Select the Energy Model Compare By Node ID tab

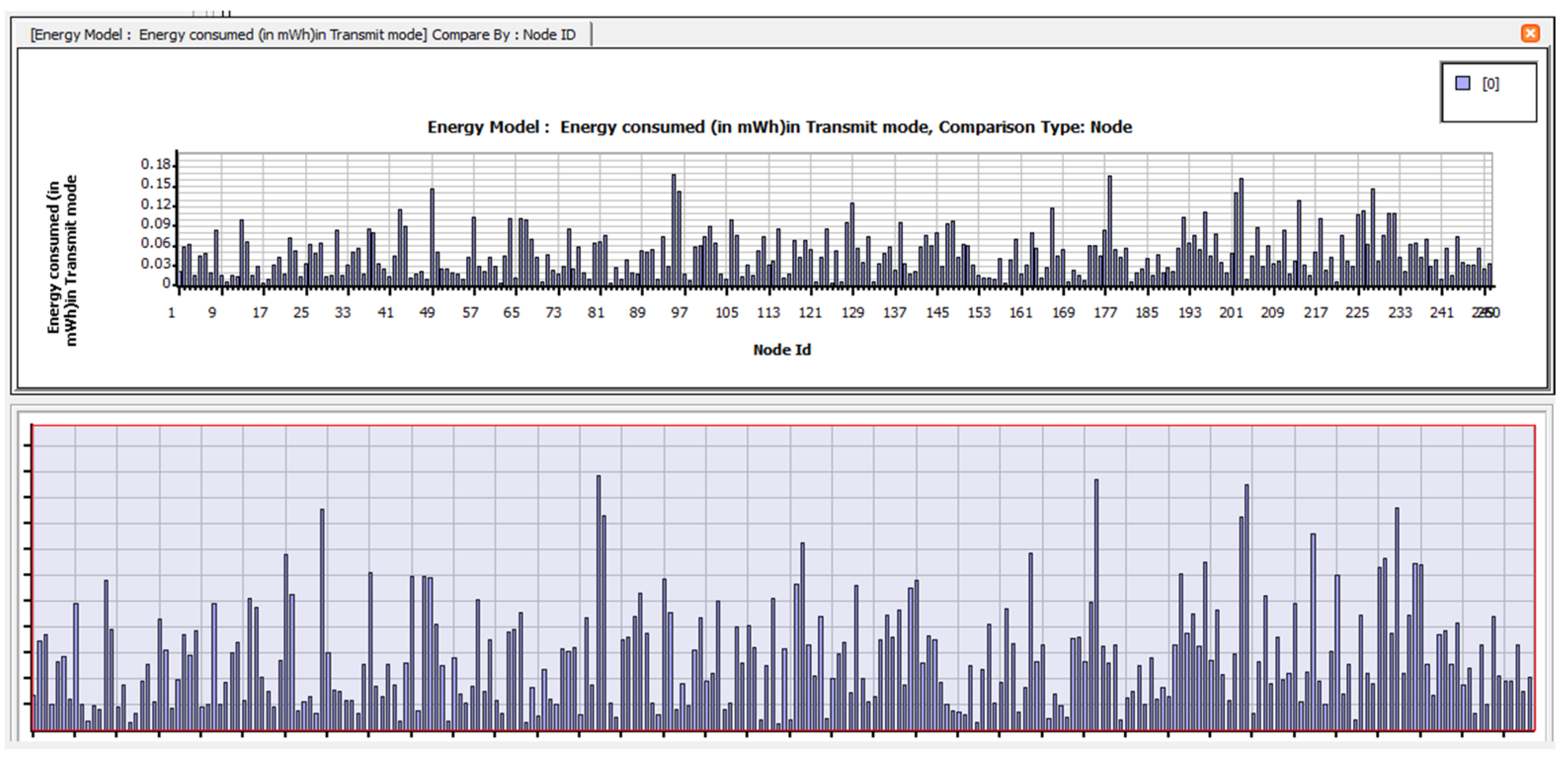tap(303, 35)
